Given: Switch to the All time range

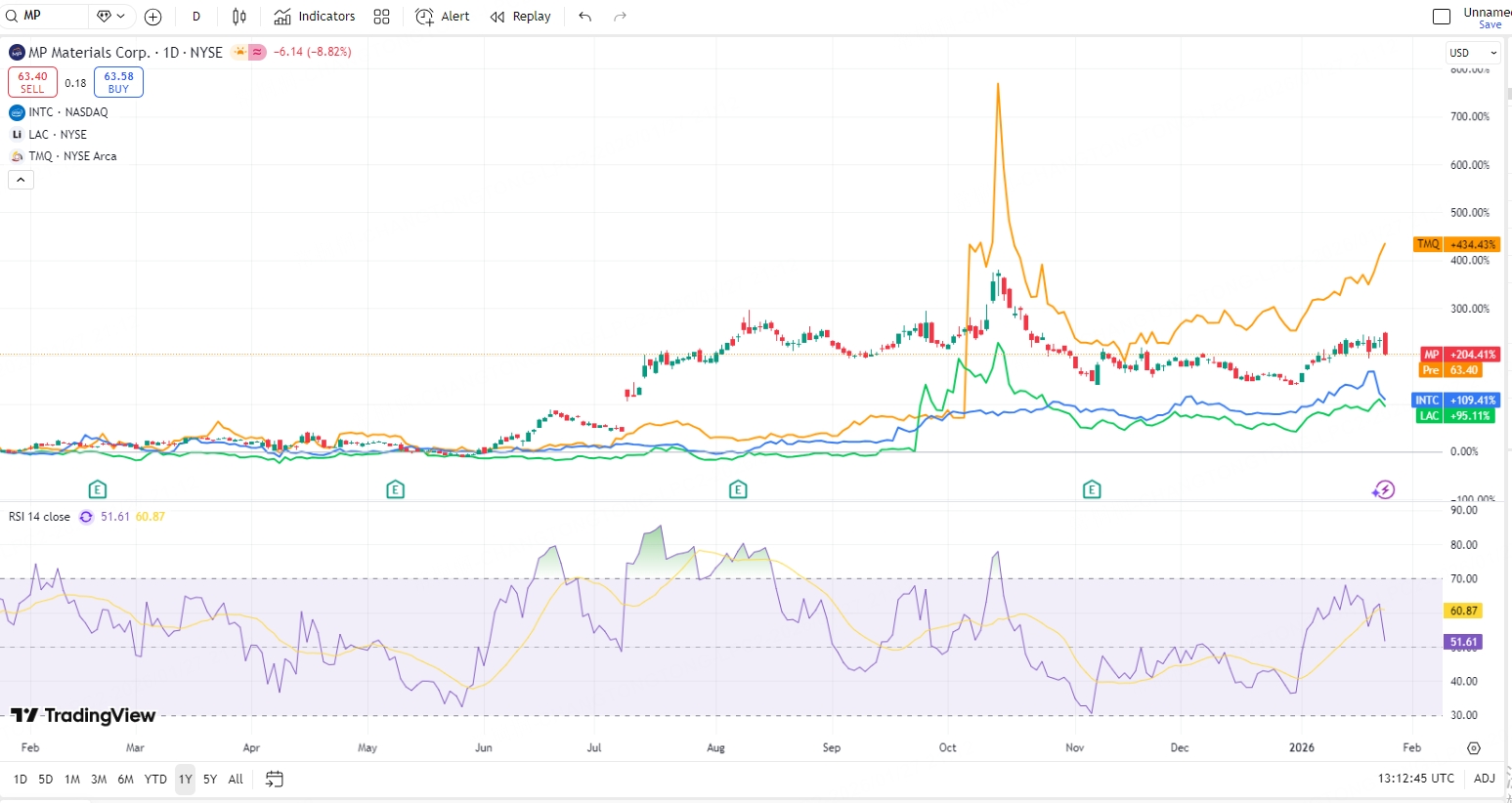Looking at the screenshot, I should [x=236, y=780].
